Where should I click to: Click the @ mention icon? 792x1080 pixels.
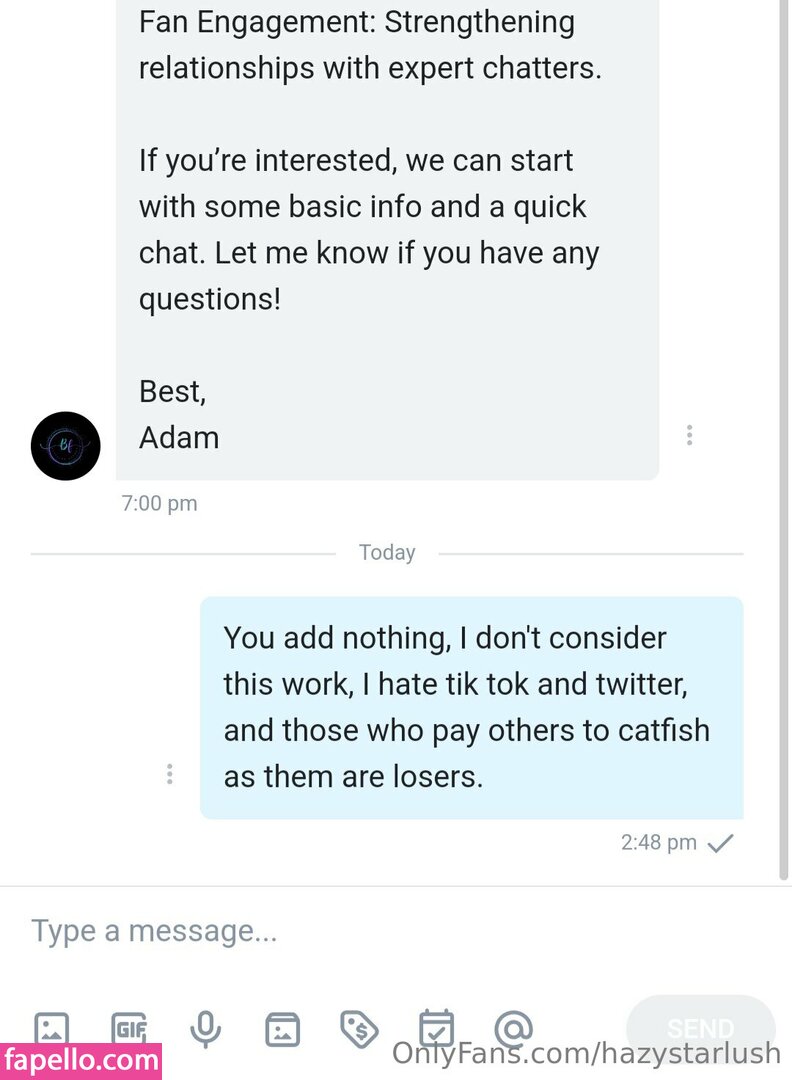513,1027
